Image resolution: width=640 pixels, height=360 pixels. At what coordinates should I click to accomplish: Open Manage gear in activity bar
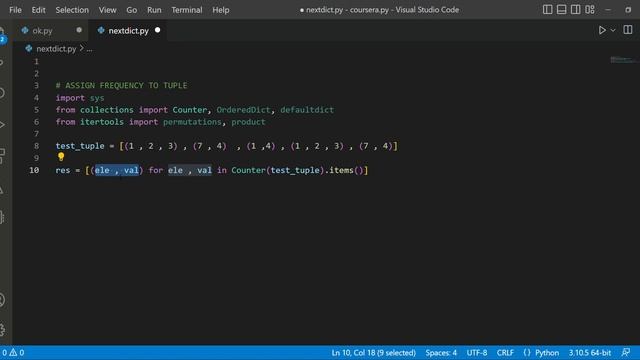coord(2,329)
